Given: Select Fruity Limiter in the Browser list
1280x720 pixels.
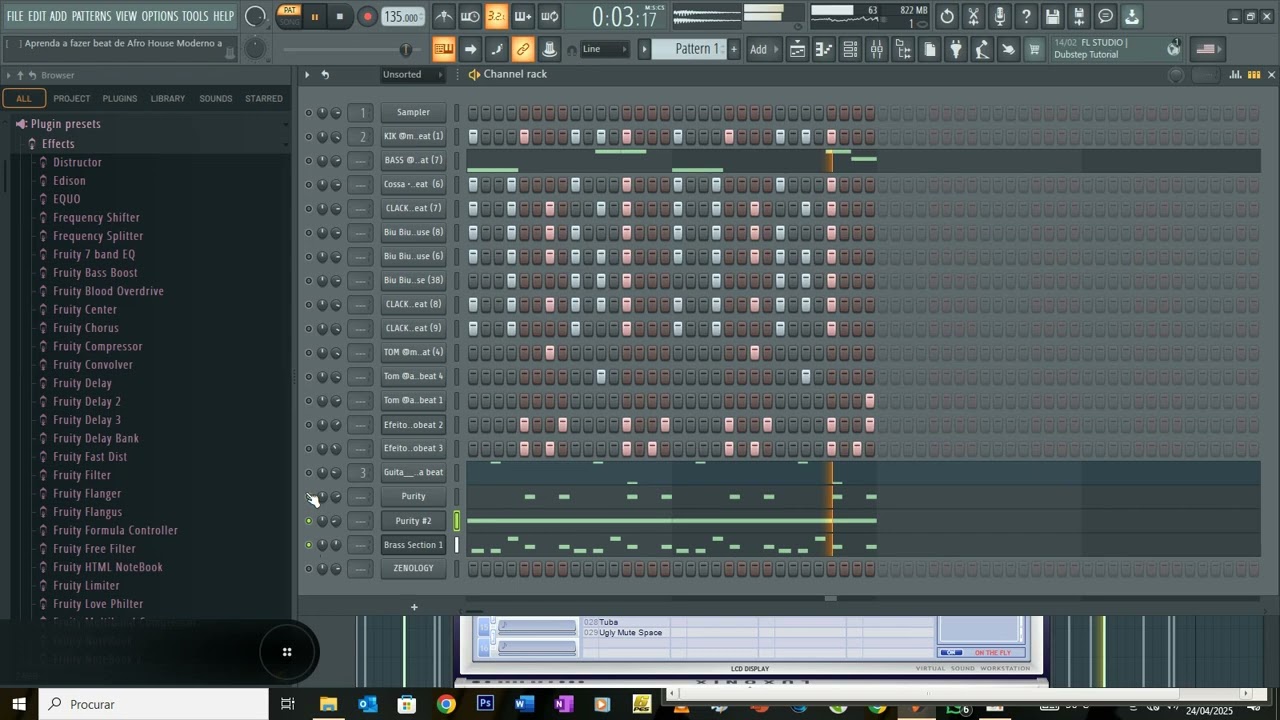Looking at the screenshot, I should coord(86,586).
